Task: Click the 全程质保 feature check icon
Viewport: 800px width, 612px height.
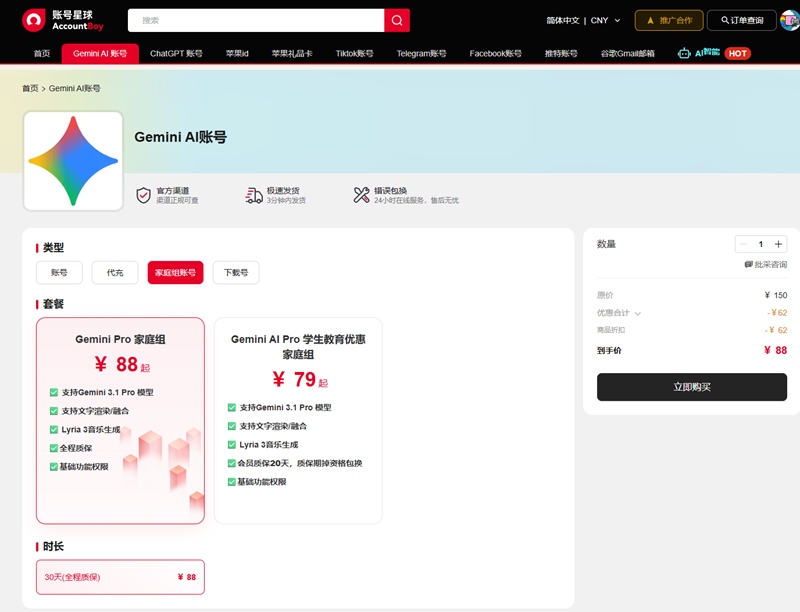Action: [54, 448]
